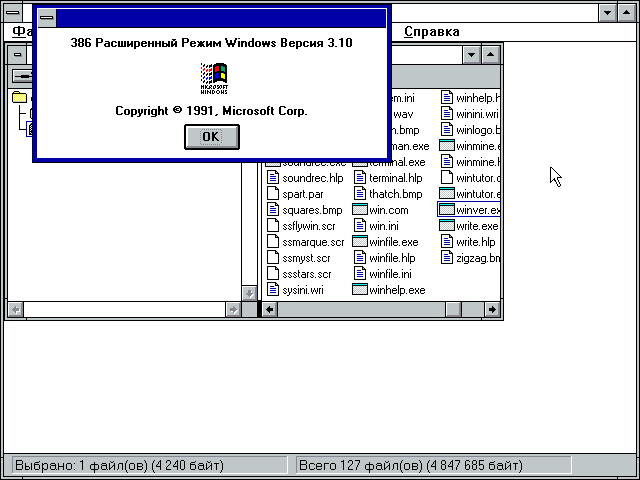The width and height of the screenshot is (640, 480).
Task: Click the Microsoft Windows logo in dialog
Action: 214,78
